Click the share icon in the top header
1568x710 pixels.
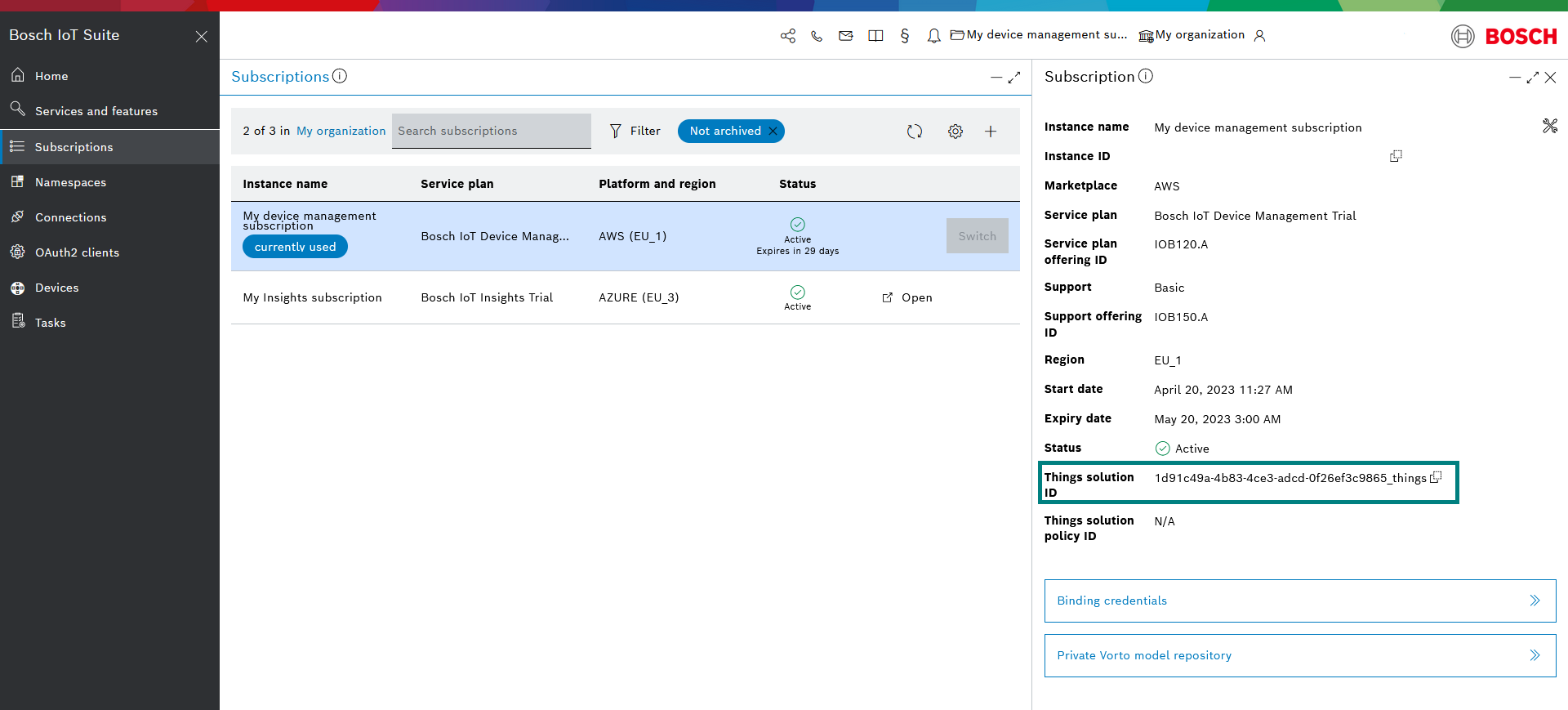point(788,36)
